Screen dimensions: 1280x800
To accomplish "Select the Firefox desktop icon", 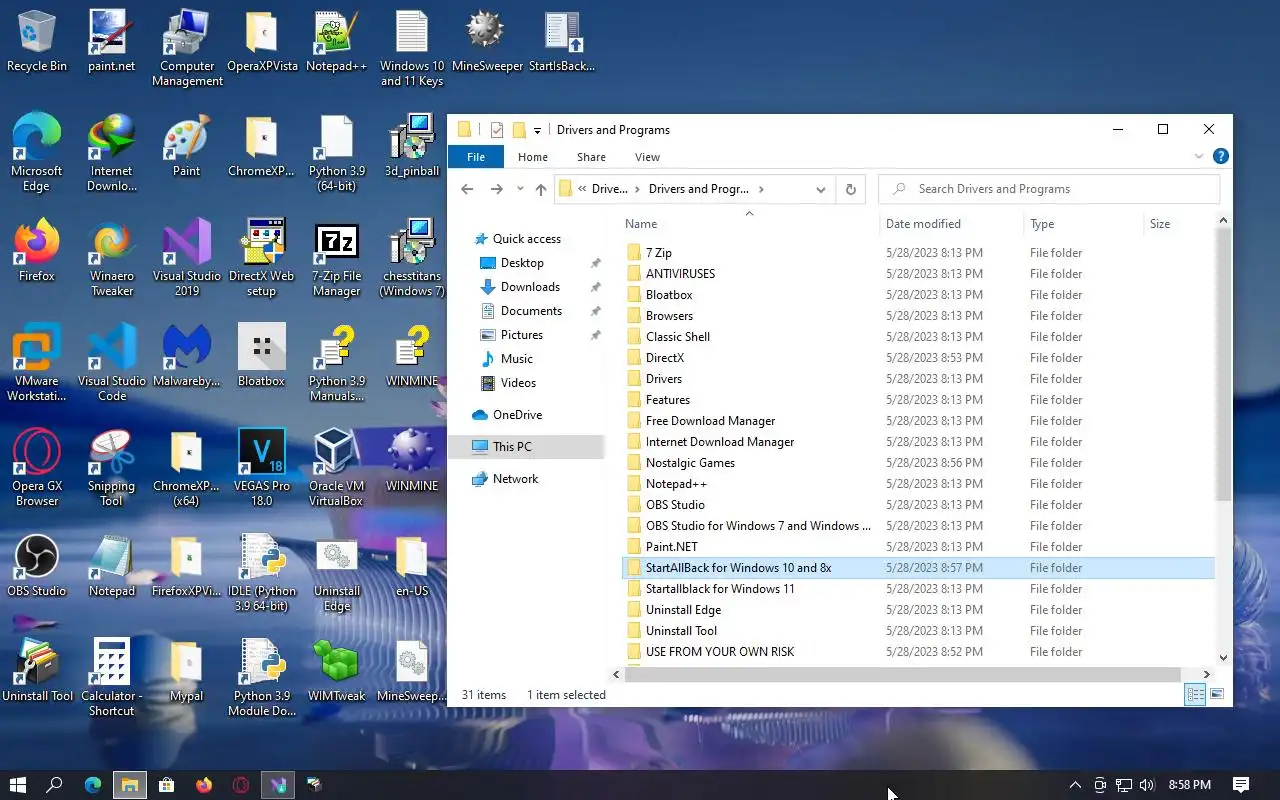I will point(37,251).
